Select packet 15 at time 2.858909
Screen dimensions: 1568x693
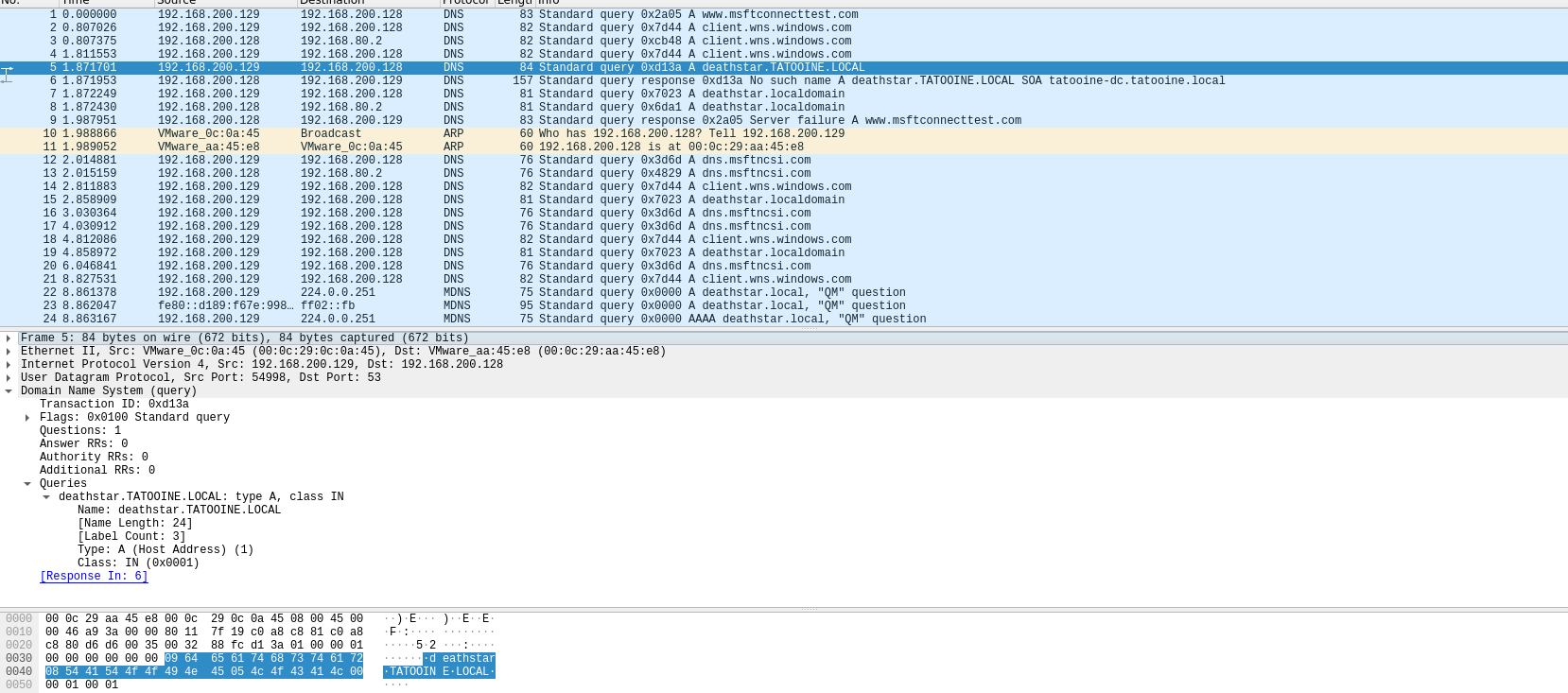tap(784, 200)
